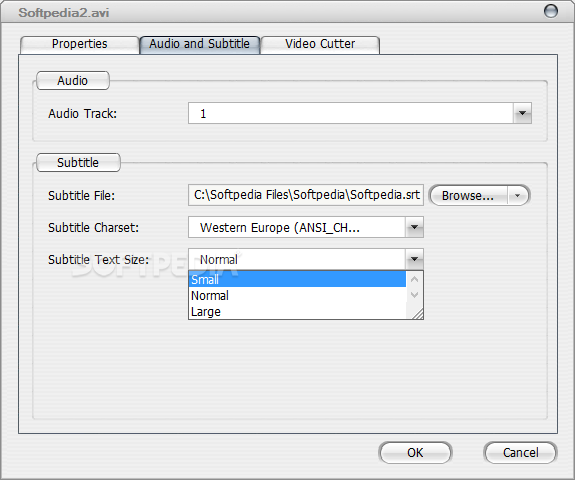Click the Audio group header button
This screenshot has height=480, width=575.
[73, 81]
